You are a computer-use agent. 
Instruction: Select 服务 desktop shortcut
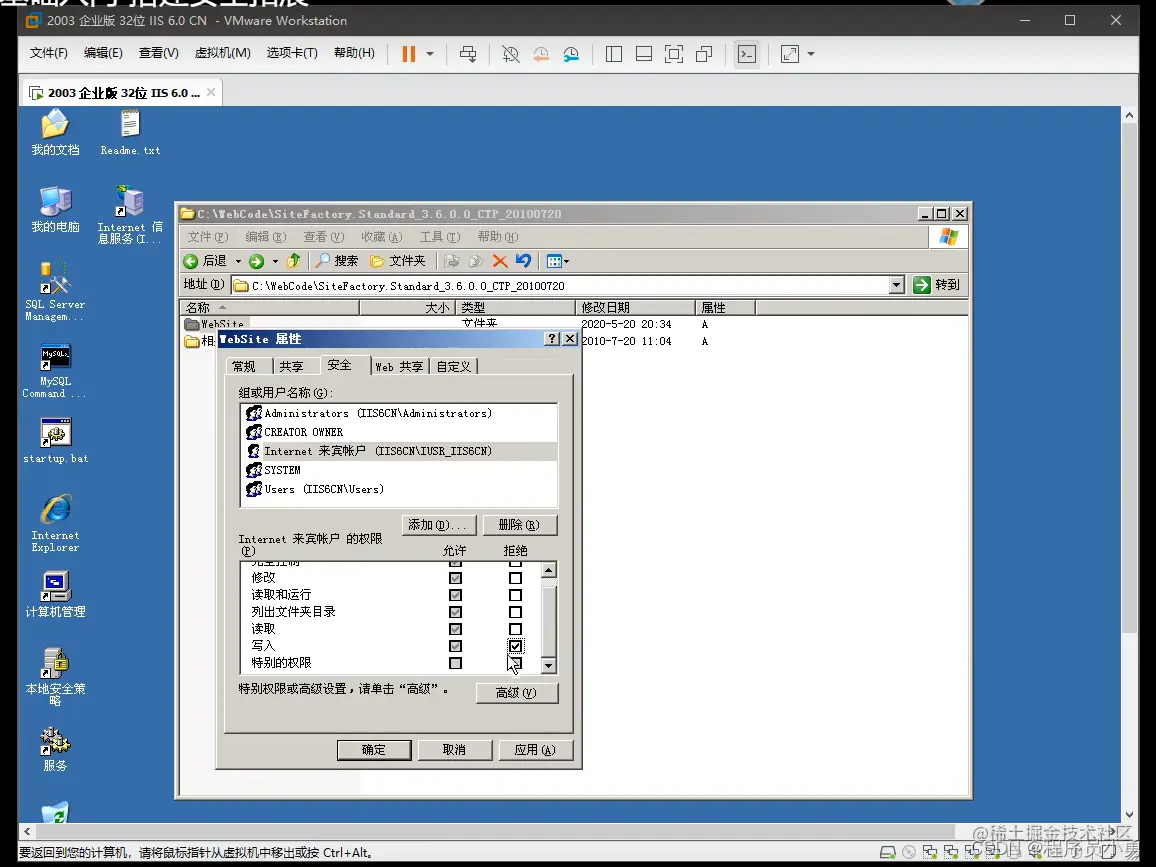point(55,749)
